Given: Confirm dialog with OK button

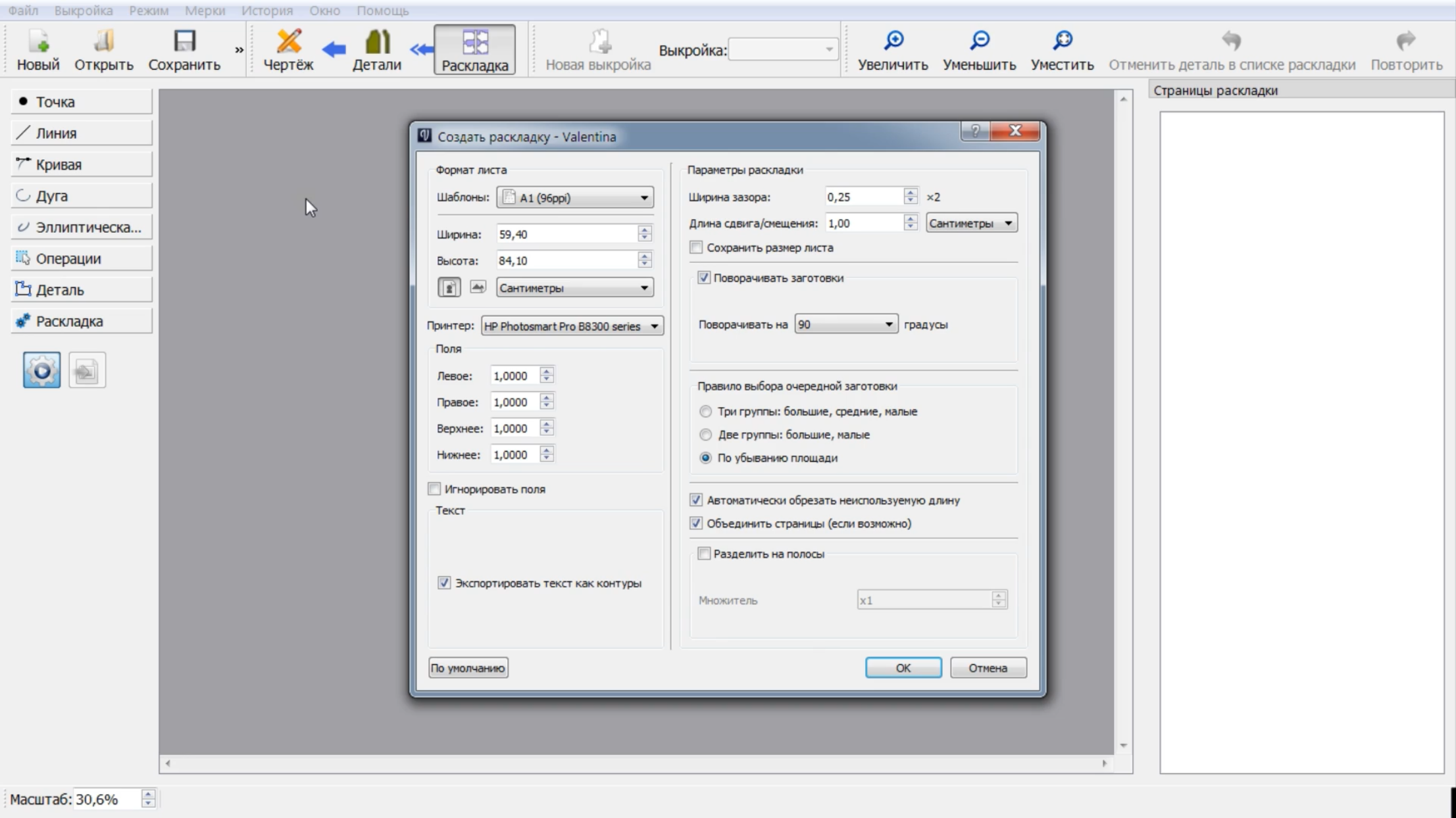Looking at the screenshot, I should tap(903, 668).
